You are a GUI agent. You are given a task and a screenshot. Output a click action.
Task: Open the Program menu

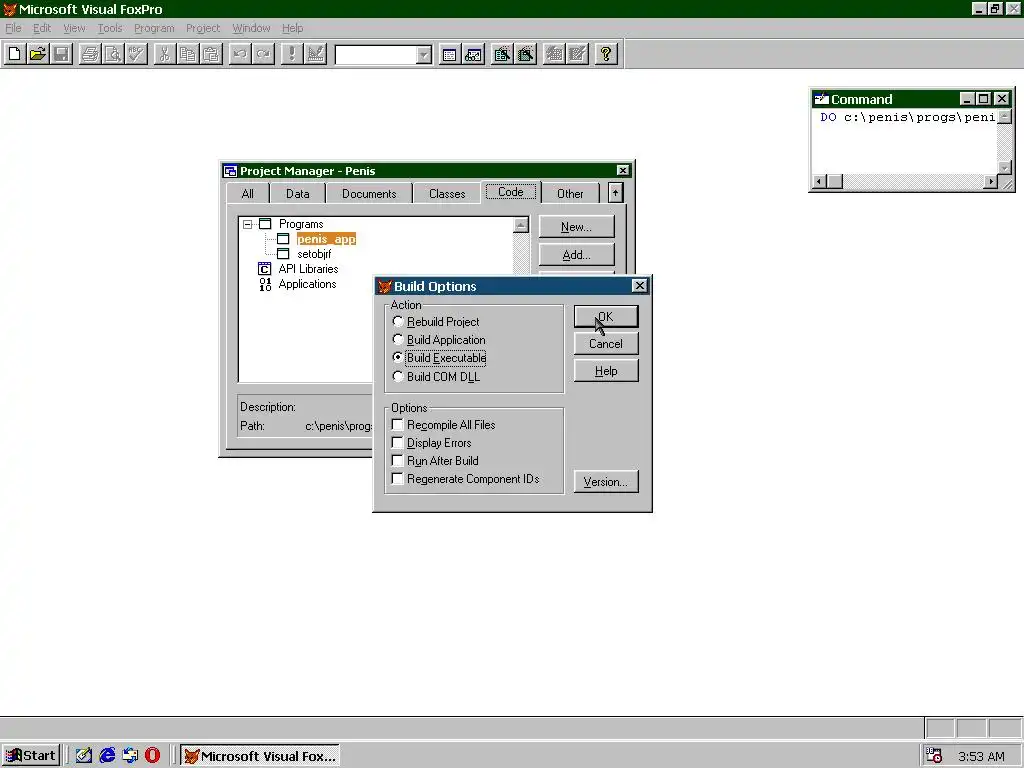click(154, 28)
